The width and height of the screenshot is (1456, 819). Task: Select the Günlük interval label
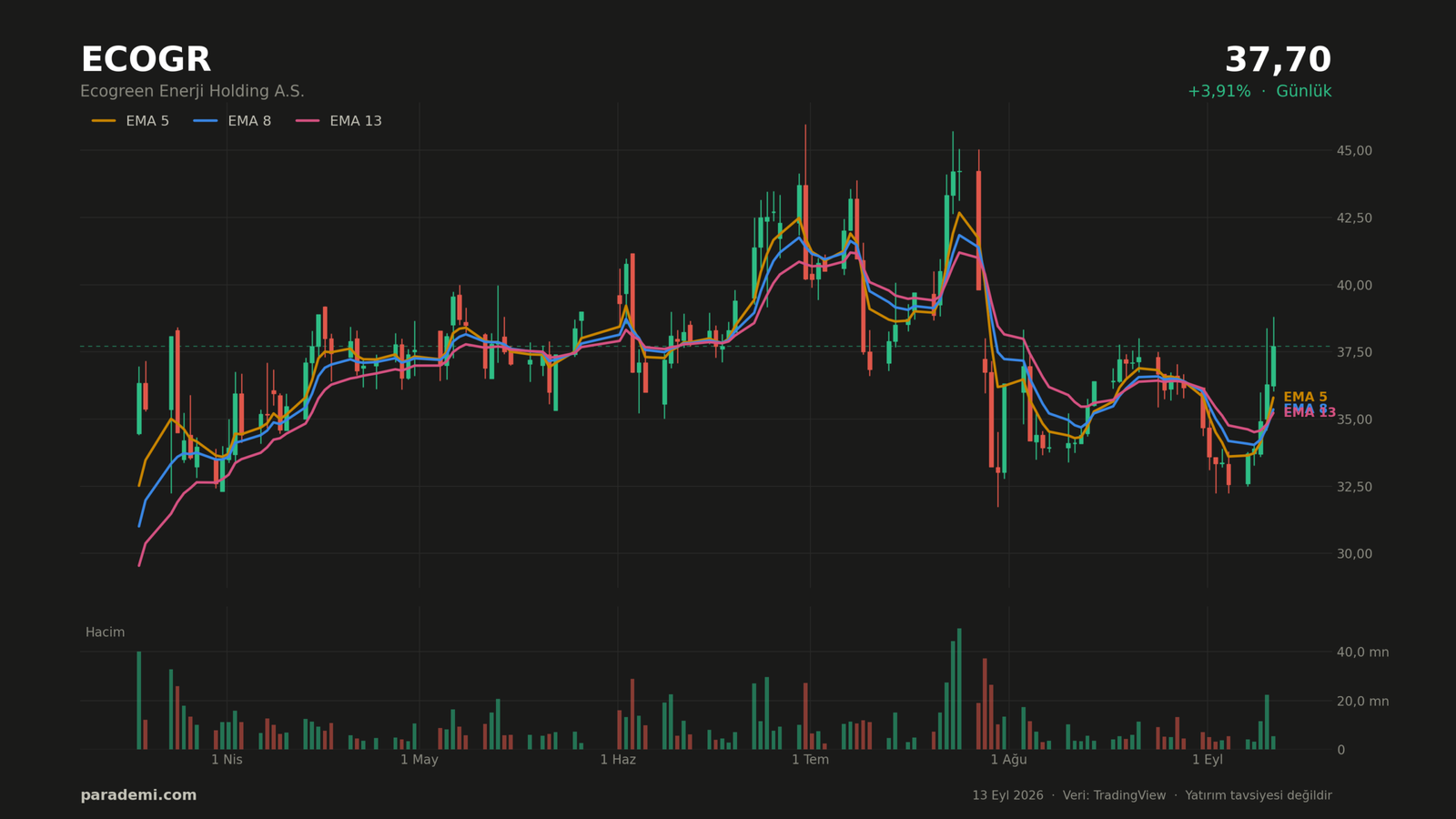1304,92
